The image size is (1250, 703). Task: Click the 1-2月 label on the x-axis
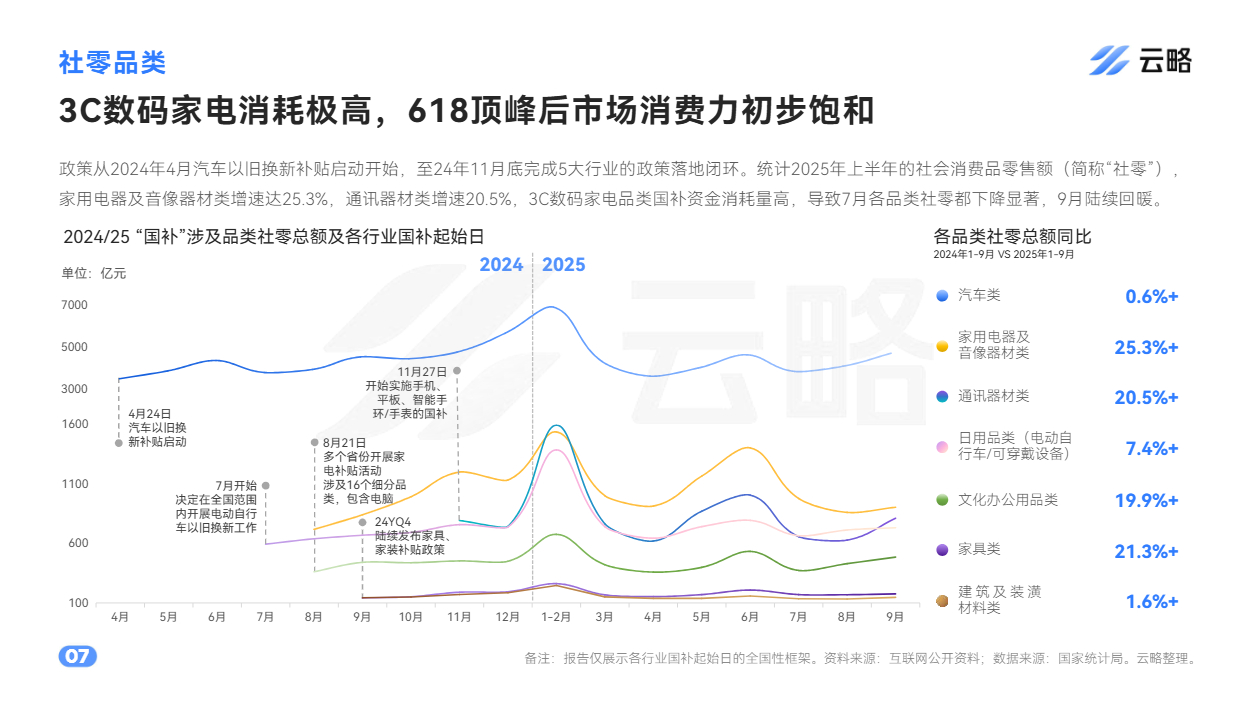[555, 618]
